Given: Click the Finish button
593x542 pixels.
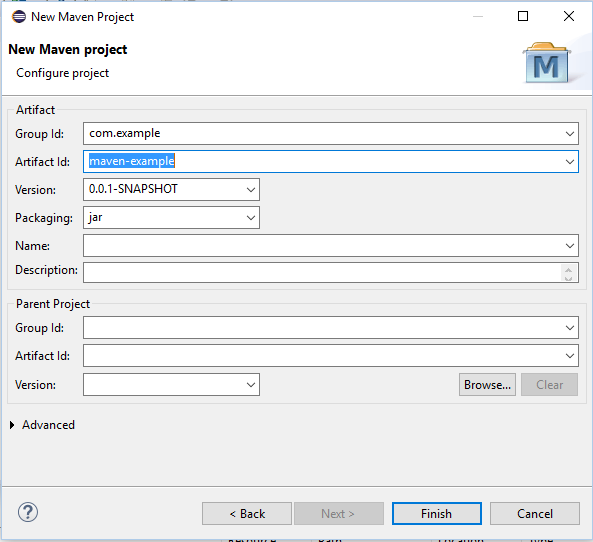Looking at the screenshot, I should pyautogui.click(x=437, y=514).
